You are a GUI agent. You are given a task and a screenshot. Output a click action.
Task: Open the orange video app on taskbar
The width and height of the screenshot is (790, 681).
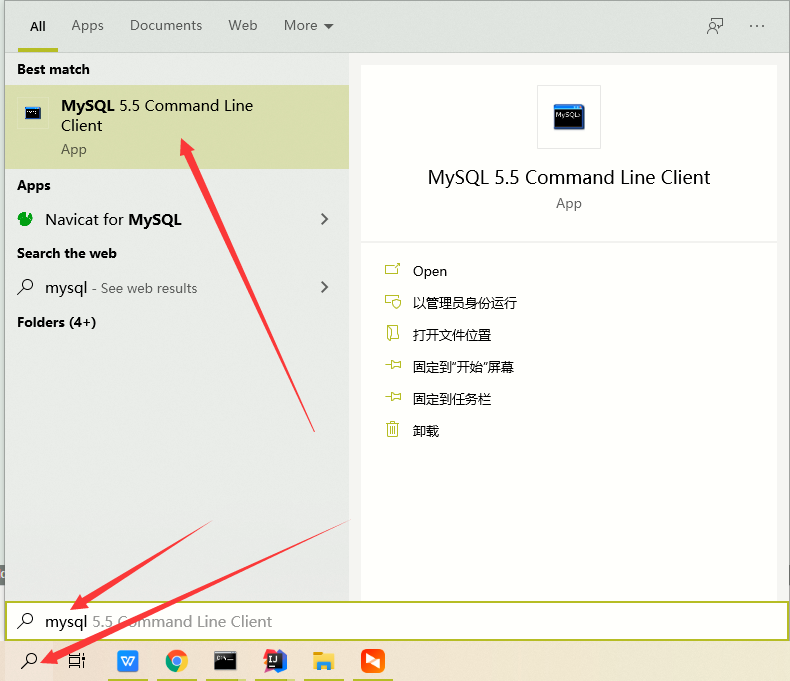pos(373,661)
